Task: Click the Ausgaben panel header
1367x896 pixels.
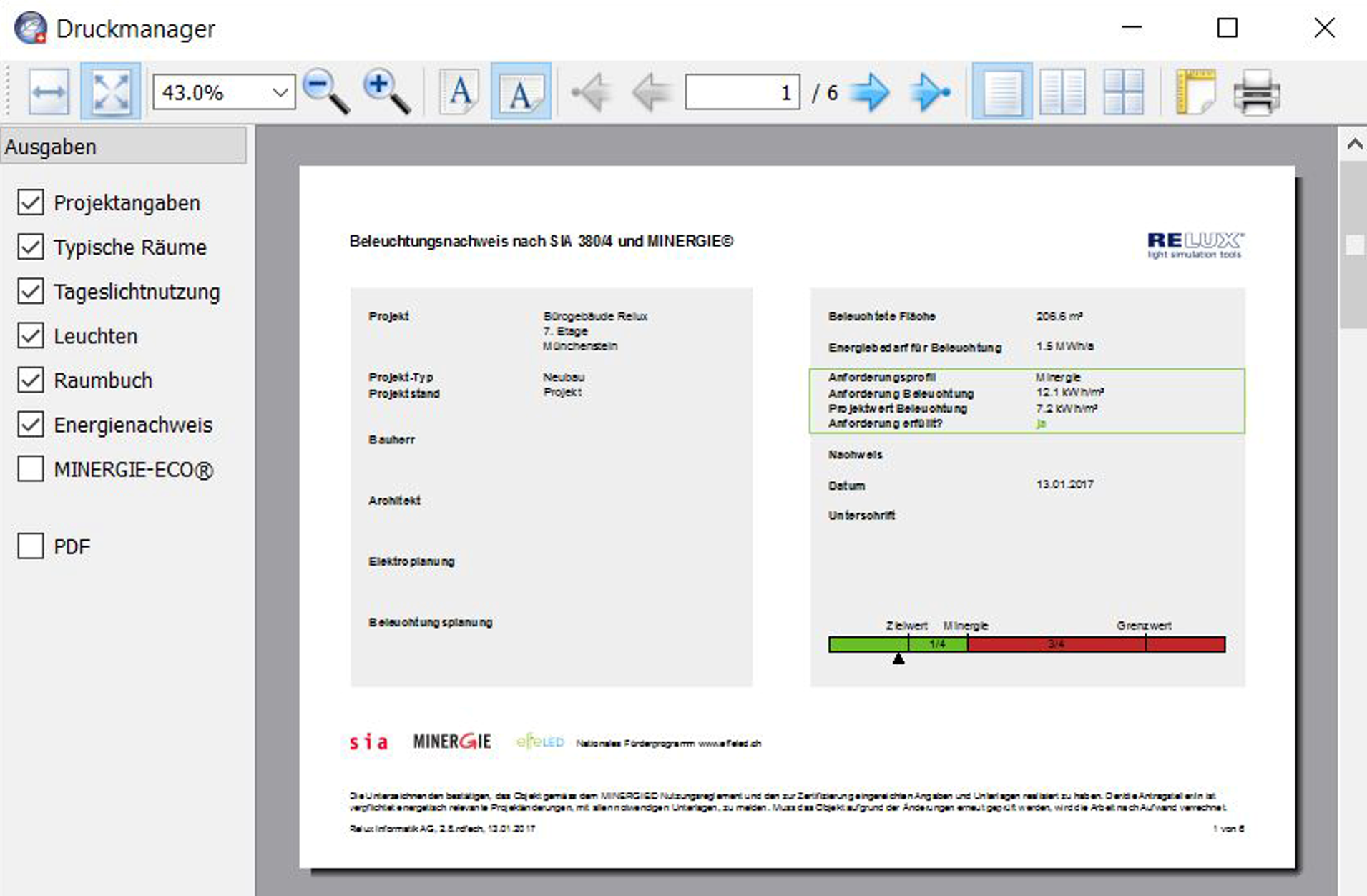Action: click(x=124, y=146)
